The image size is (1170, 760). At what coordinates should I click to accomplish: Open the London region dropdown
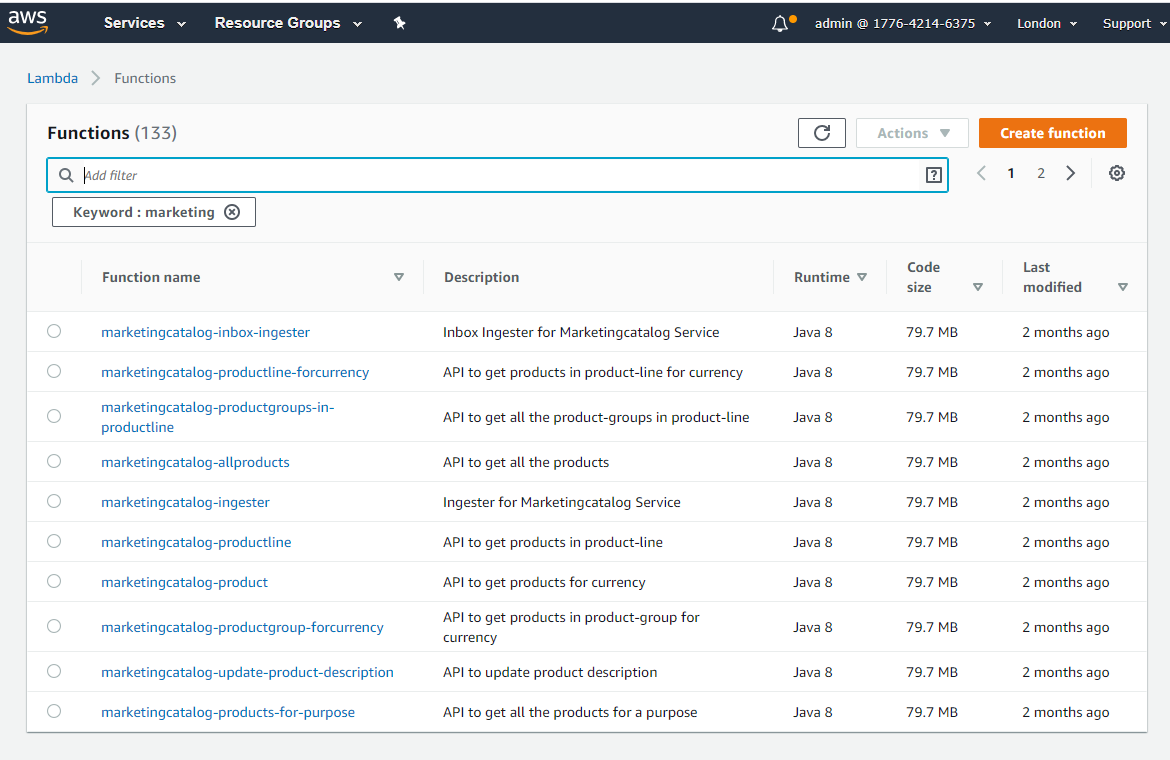click(x=1047, y=23)
